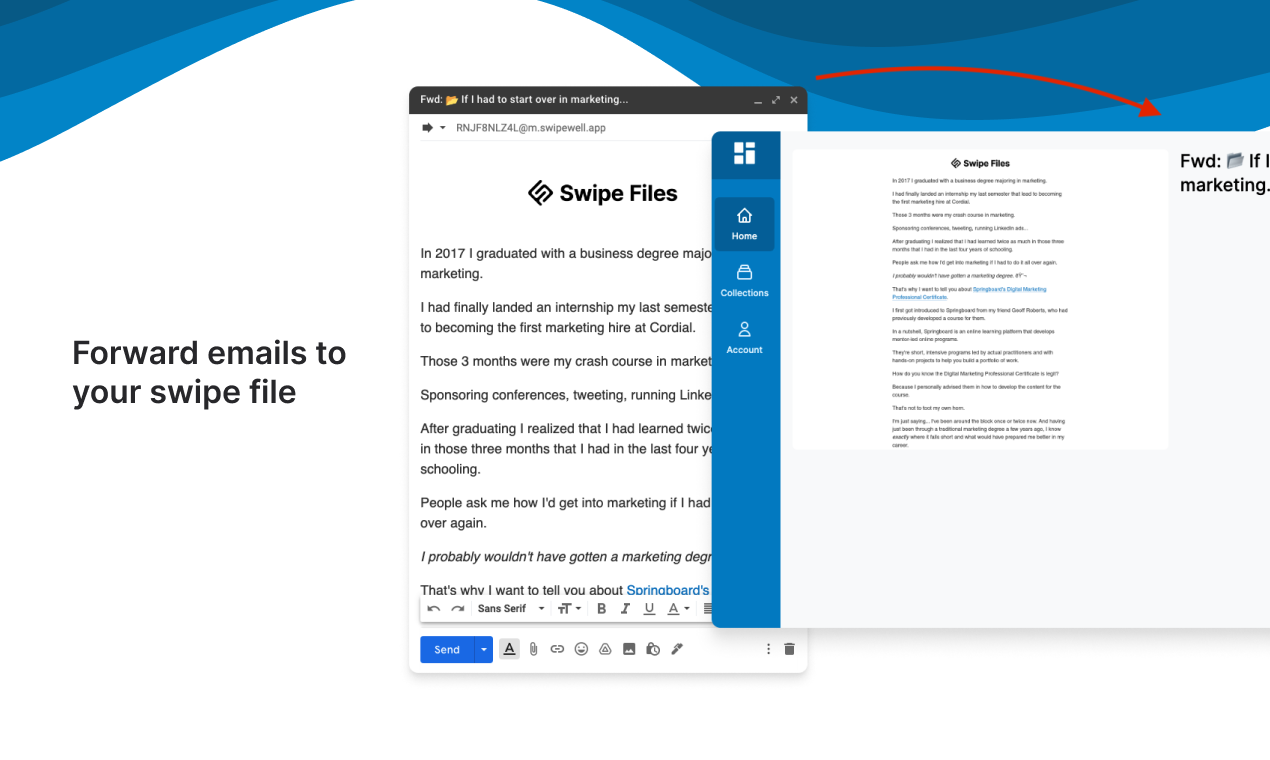Screen dimensions: 1270x760
Task: Open the saved email preview thumbnail
Action: 980,300
